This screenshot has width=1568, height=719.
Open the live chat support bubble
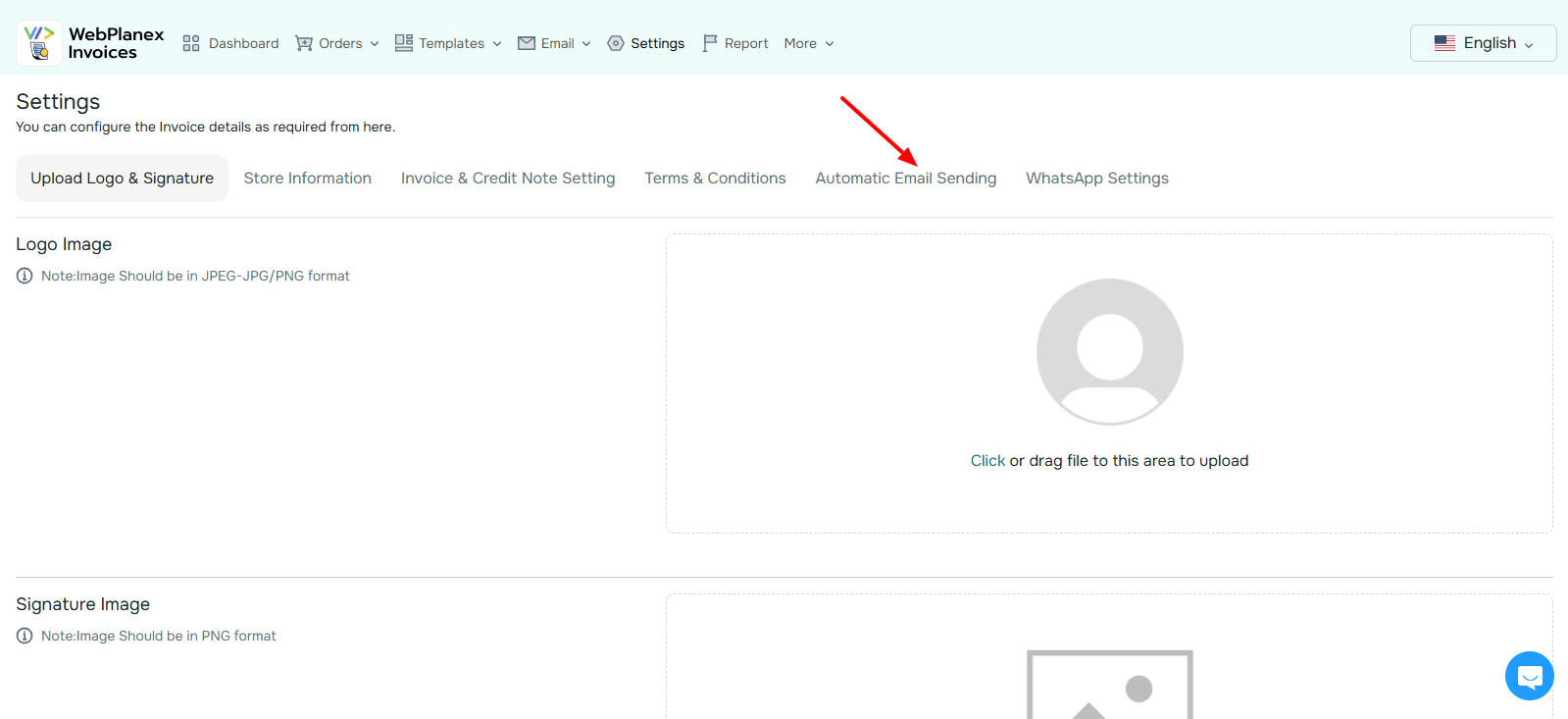pos(1529,676)
